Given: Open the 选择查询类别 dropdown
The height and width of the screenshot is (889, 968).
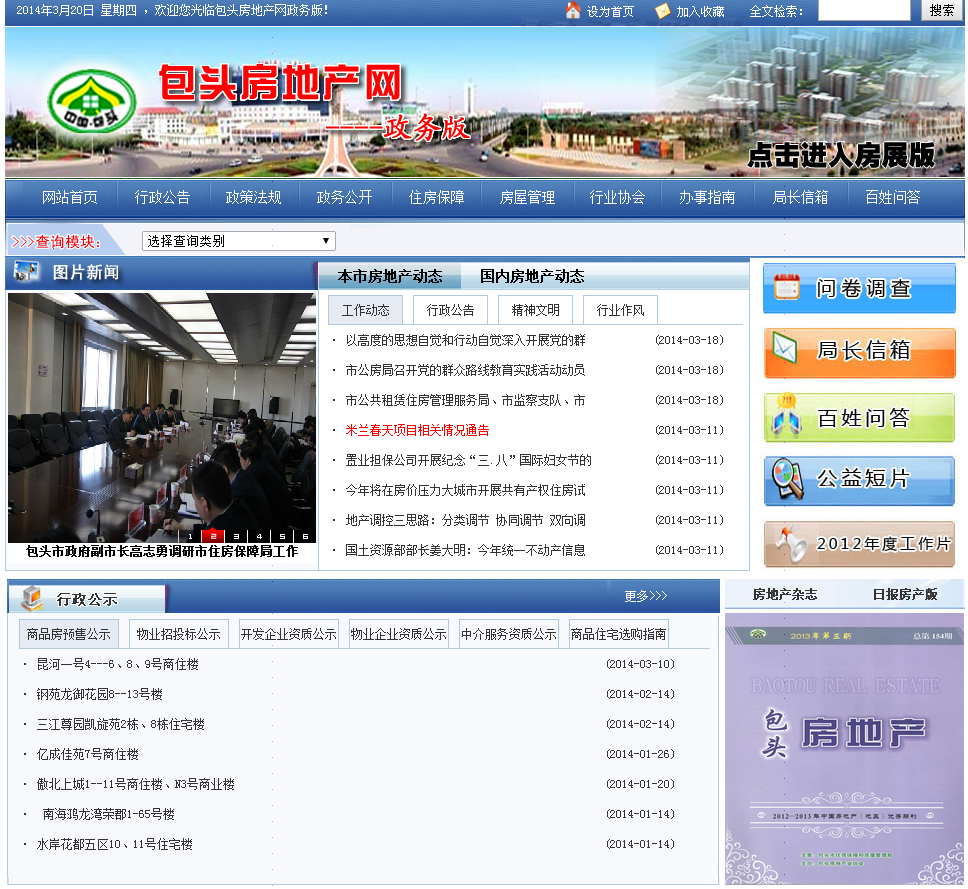Looking at the screenshot, I should pyautogui.click(x=237, y=241).
